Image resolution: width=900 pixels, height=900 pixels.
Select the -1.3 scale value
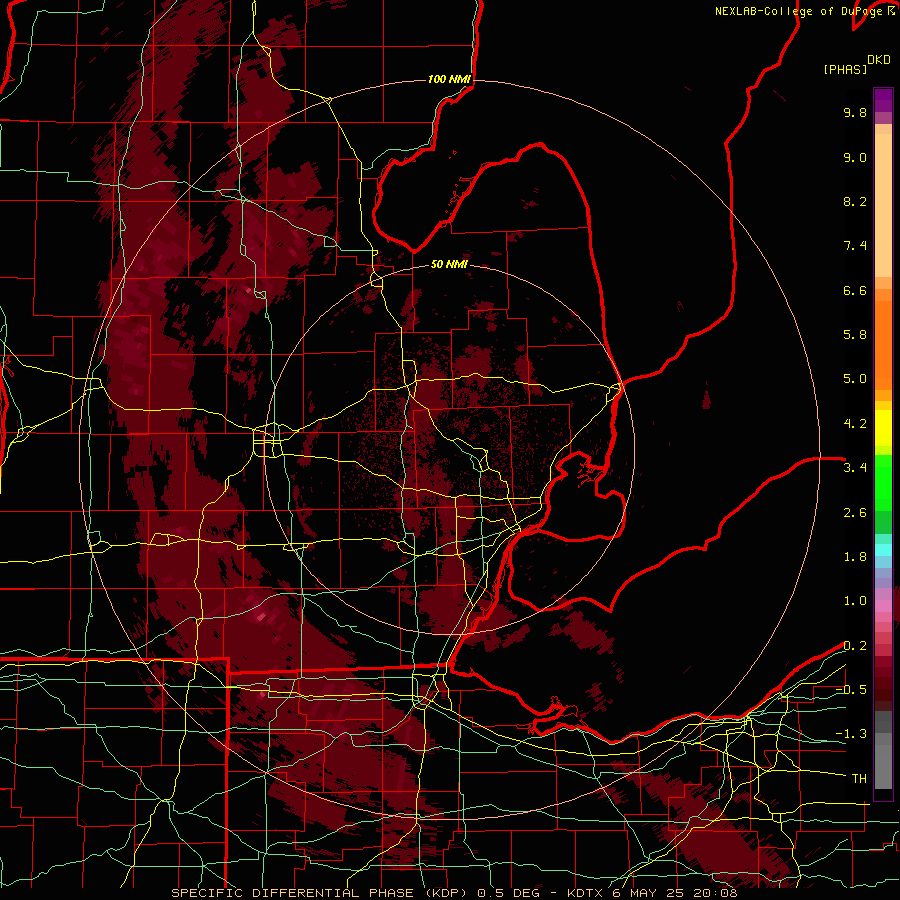click(x=851, y=734)
